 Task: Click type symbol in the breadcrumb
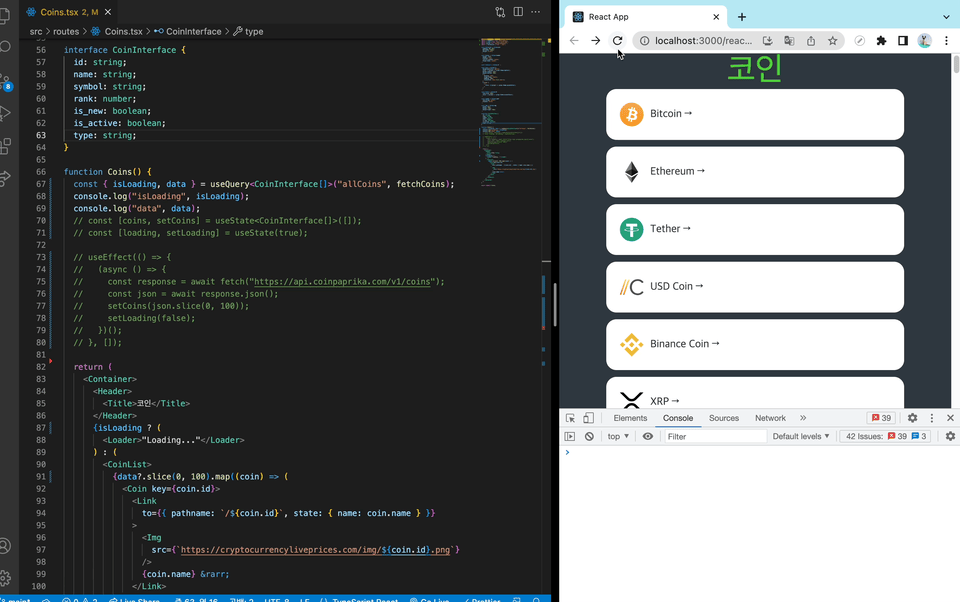pos(254,31)
